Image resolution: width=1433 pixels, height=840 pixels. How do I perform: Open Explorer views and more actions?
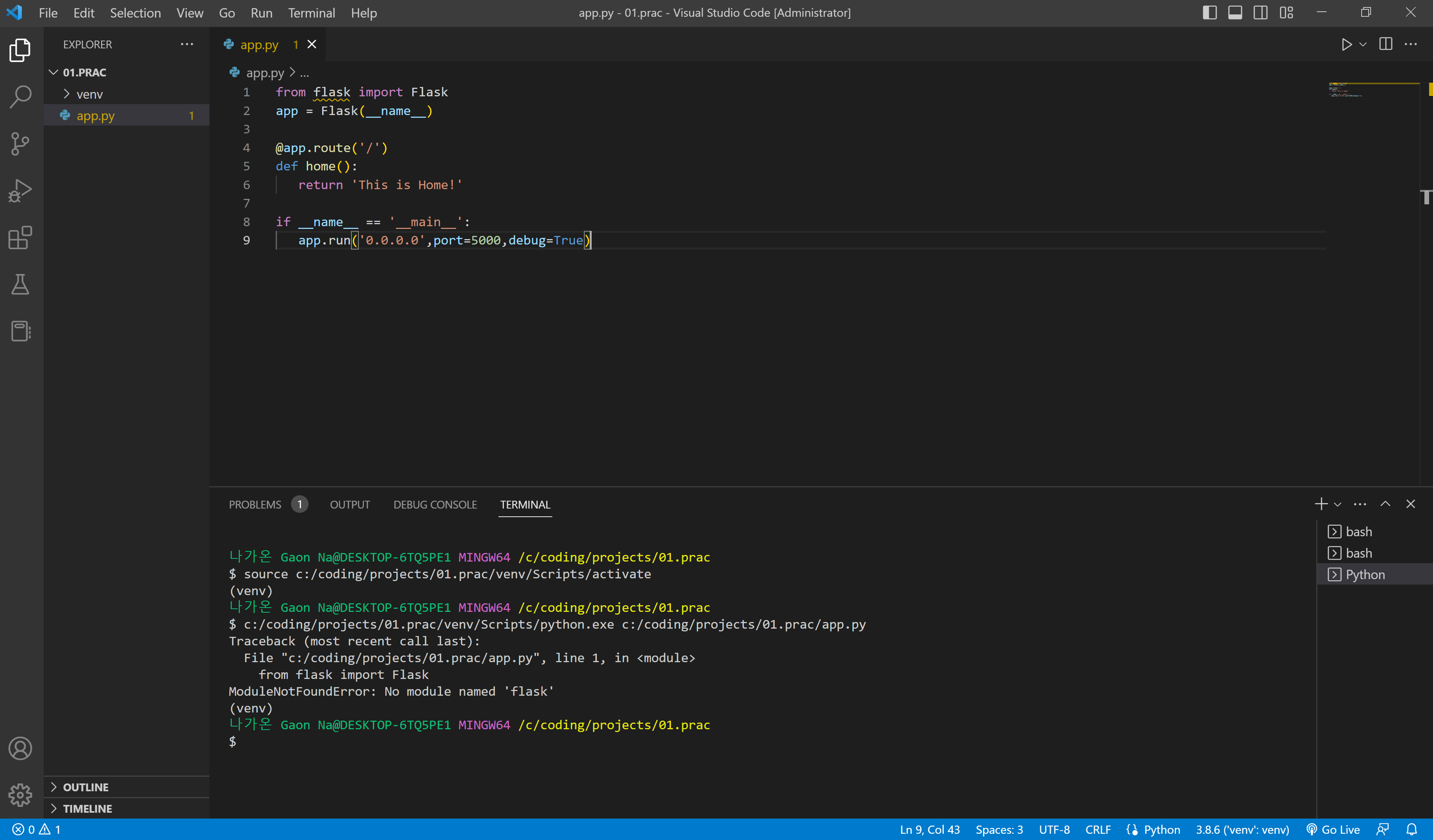(x=187, y=44)
